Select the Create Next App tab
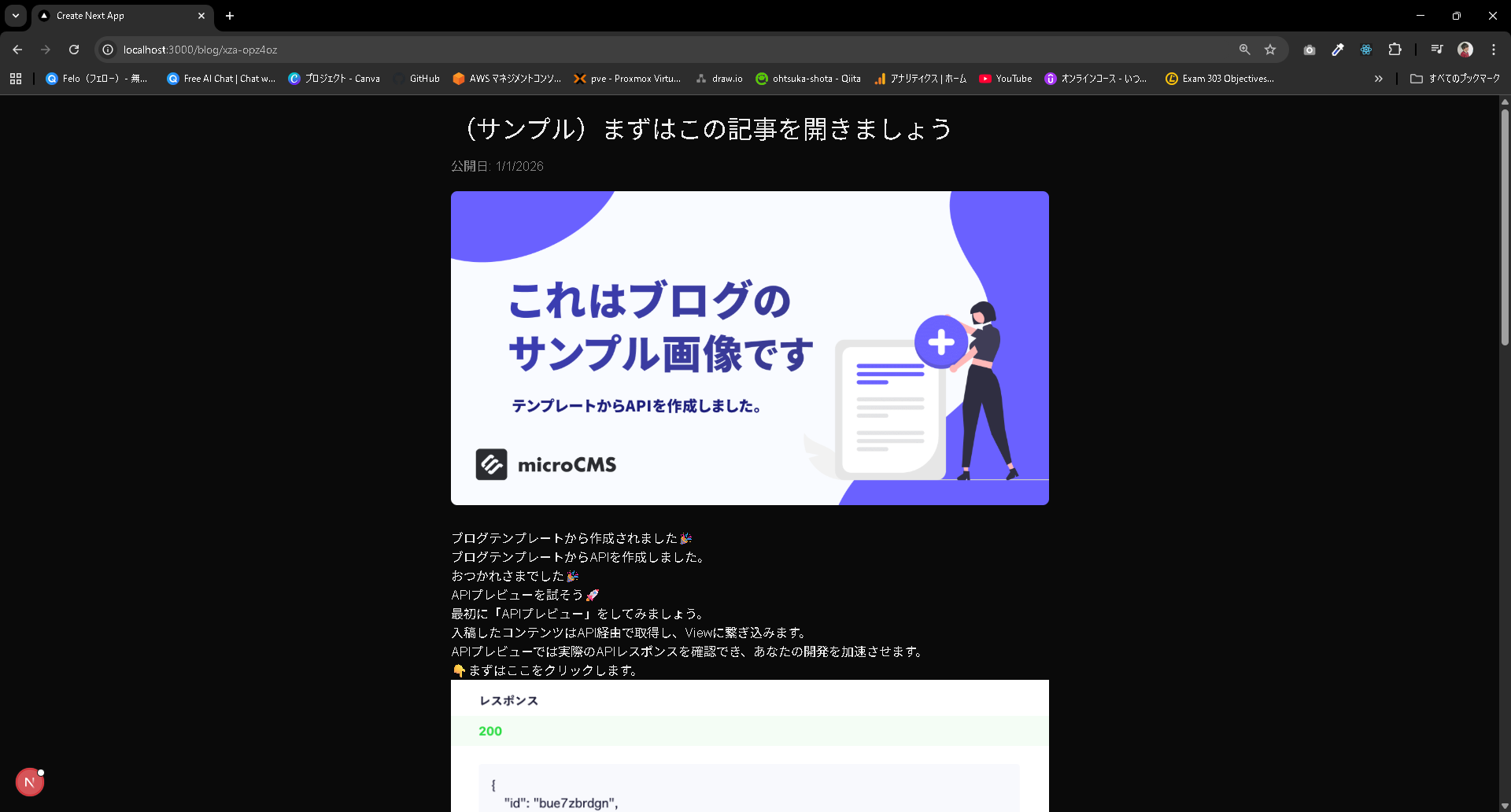Image resolution: width=1511 pixels, height=812 pixels. [122, 16]
